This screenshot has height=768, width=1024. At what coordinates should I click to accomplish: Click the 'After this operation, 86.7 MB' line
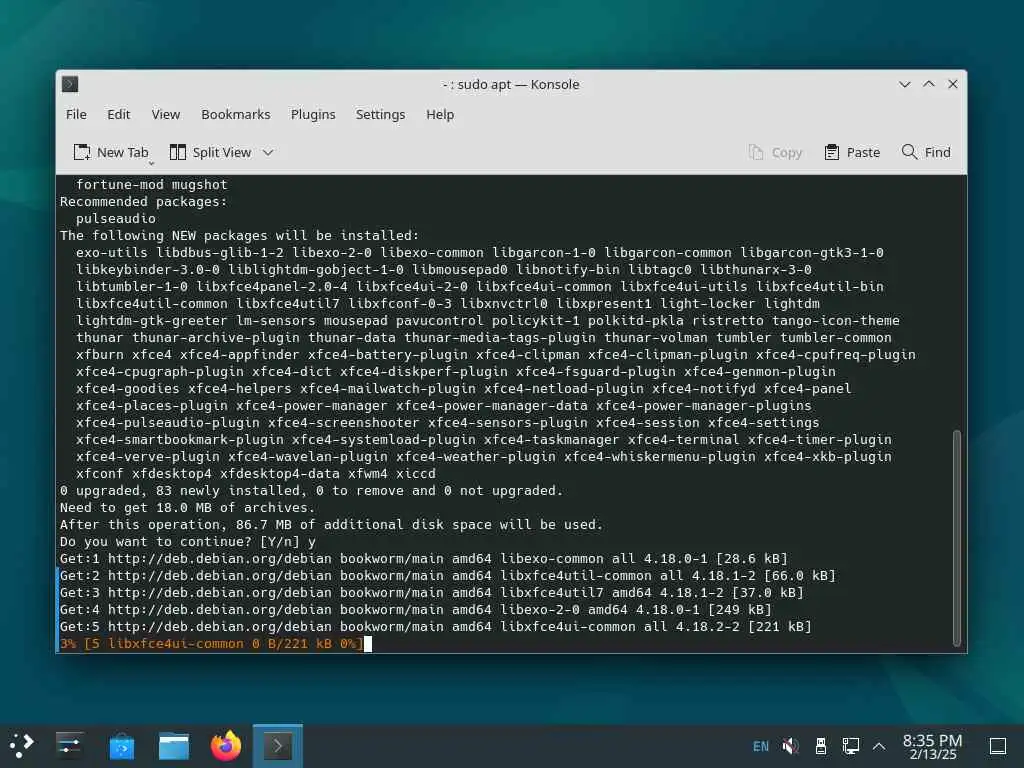point(332,525)
